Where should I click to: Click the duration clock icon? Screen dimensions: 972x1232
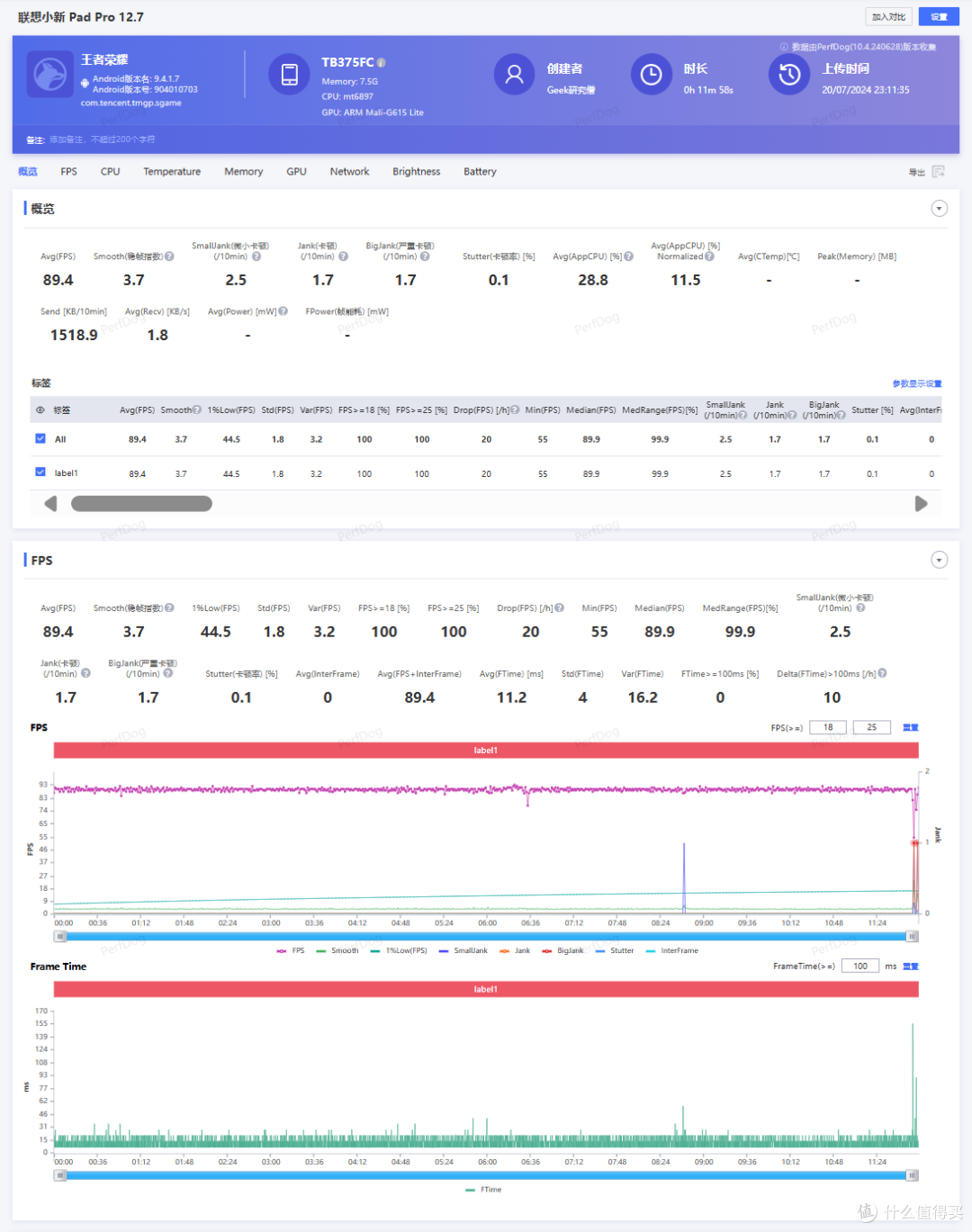pos(652,74)
